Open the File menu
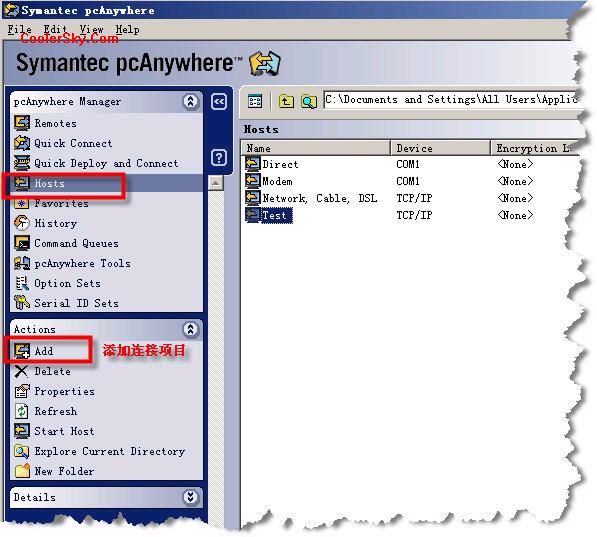597x537 pixels. [x=19, y=29]
